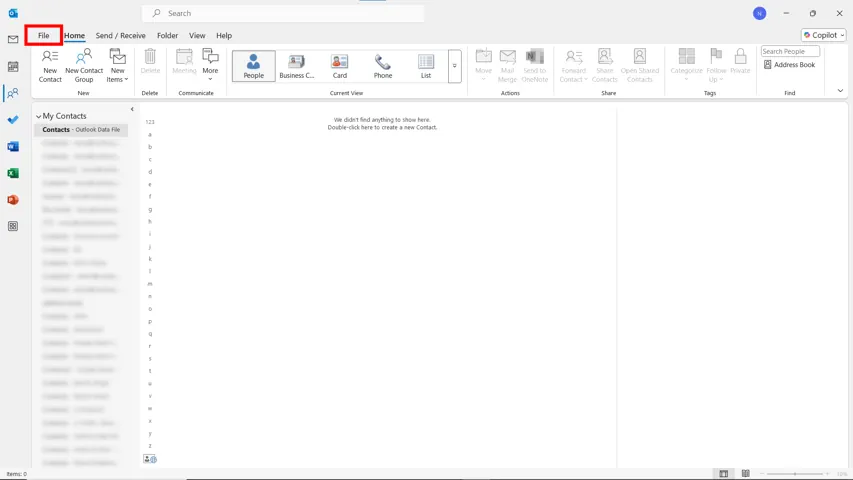Viewport: 853px width, 480px height.
Task: Click Open Shared Contacts icon
Action: pos(640,65)
